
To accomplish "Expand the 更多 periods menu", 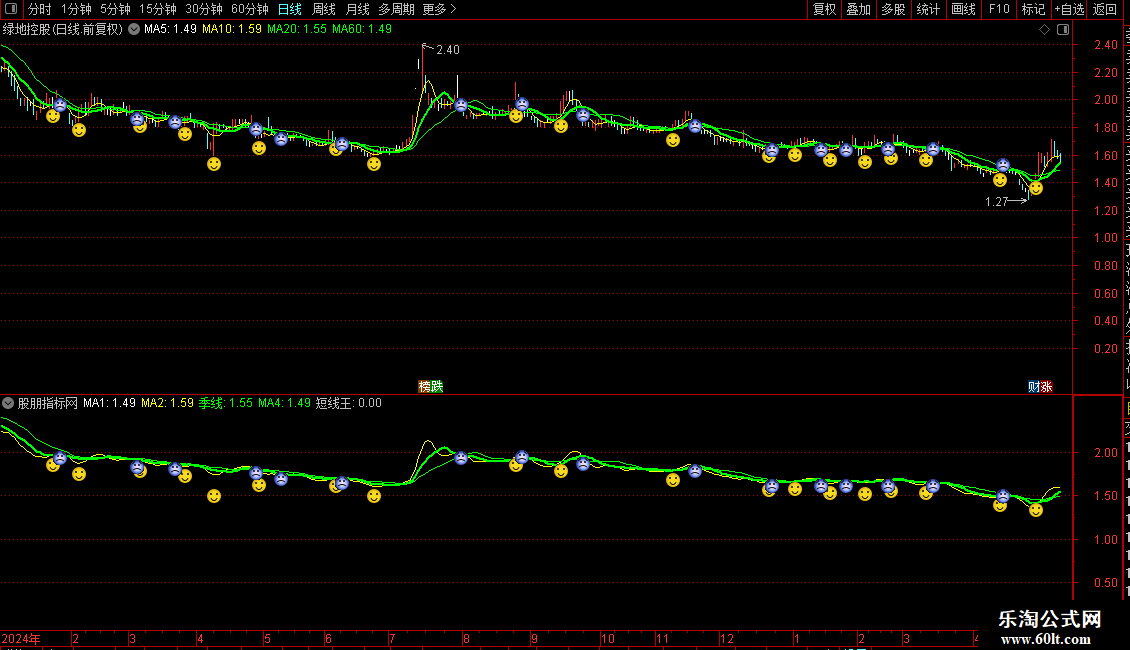I will pos(439,9).
